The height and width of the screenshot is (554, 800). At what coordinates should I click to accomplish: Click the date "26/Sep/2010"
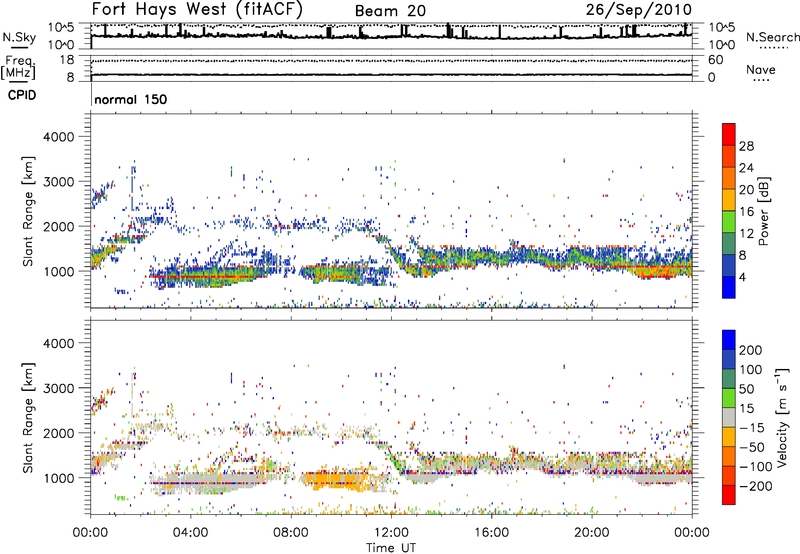639,9
